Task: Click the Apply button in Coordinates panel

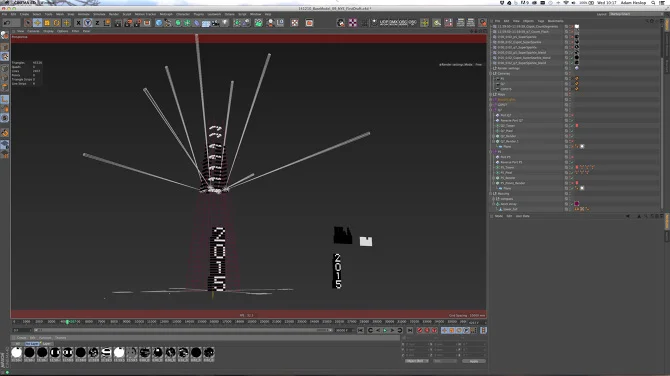Action: point(474,361)
